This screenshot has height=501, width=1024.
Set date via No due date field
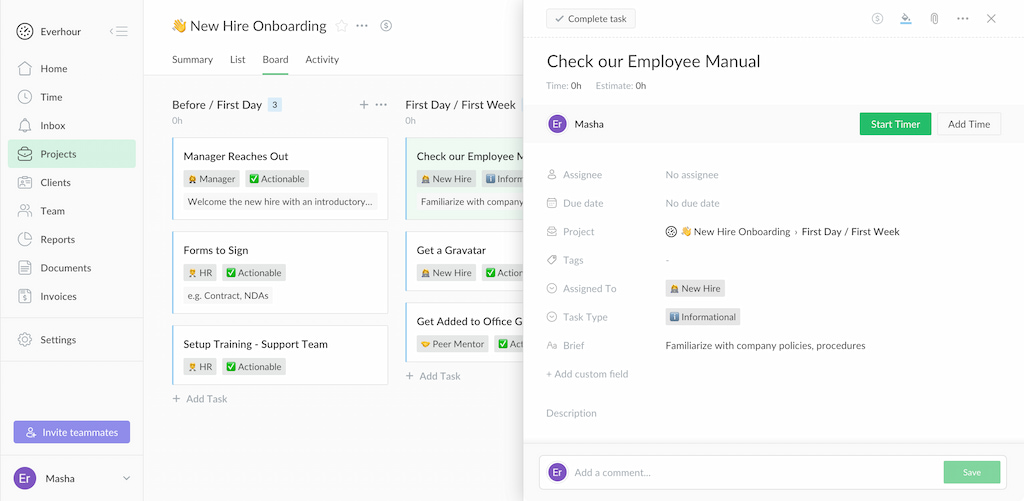click(x=692, y=203)
